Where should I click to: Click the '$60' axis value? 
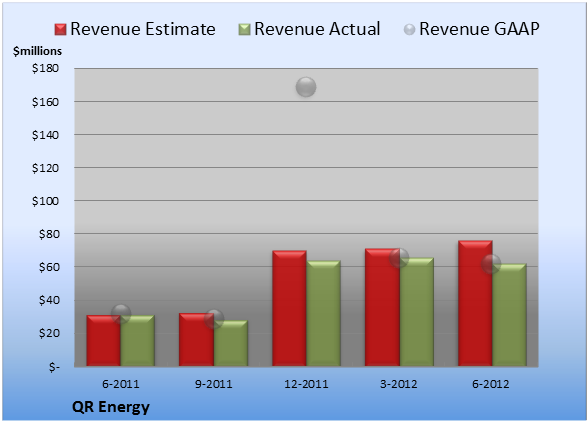(49, 267)
